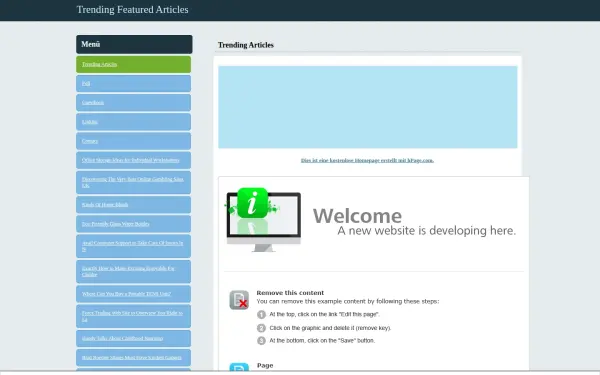Click the Trending Articles page heading
Image resolution: width=600 pixels, height=375 pixels.
point(246,45)
